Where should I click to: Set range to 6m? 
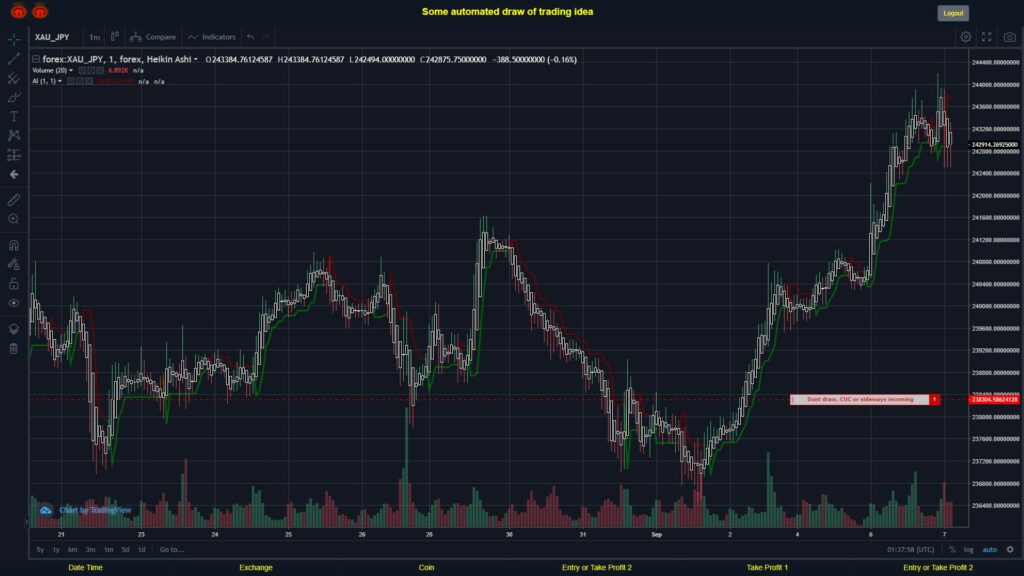pos(72,550)
